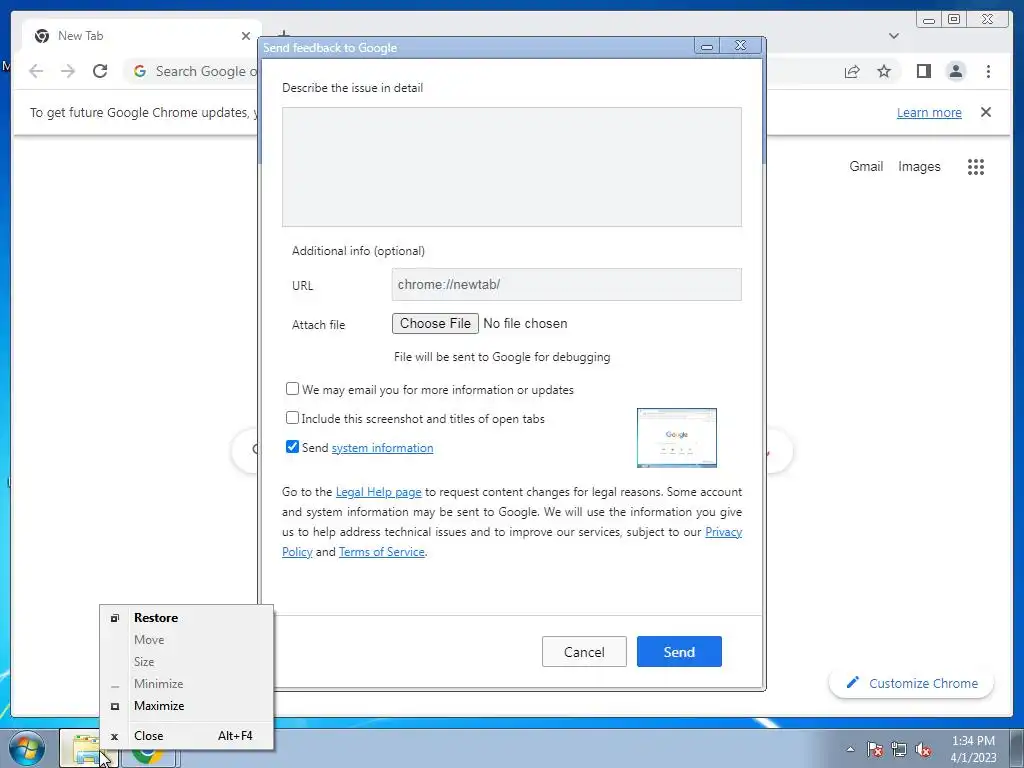Choose Close Alt+F4 in the menu
The width and height of the screenshot is (1024, 768).
(x=186, y=736)
